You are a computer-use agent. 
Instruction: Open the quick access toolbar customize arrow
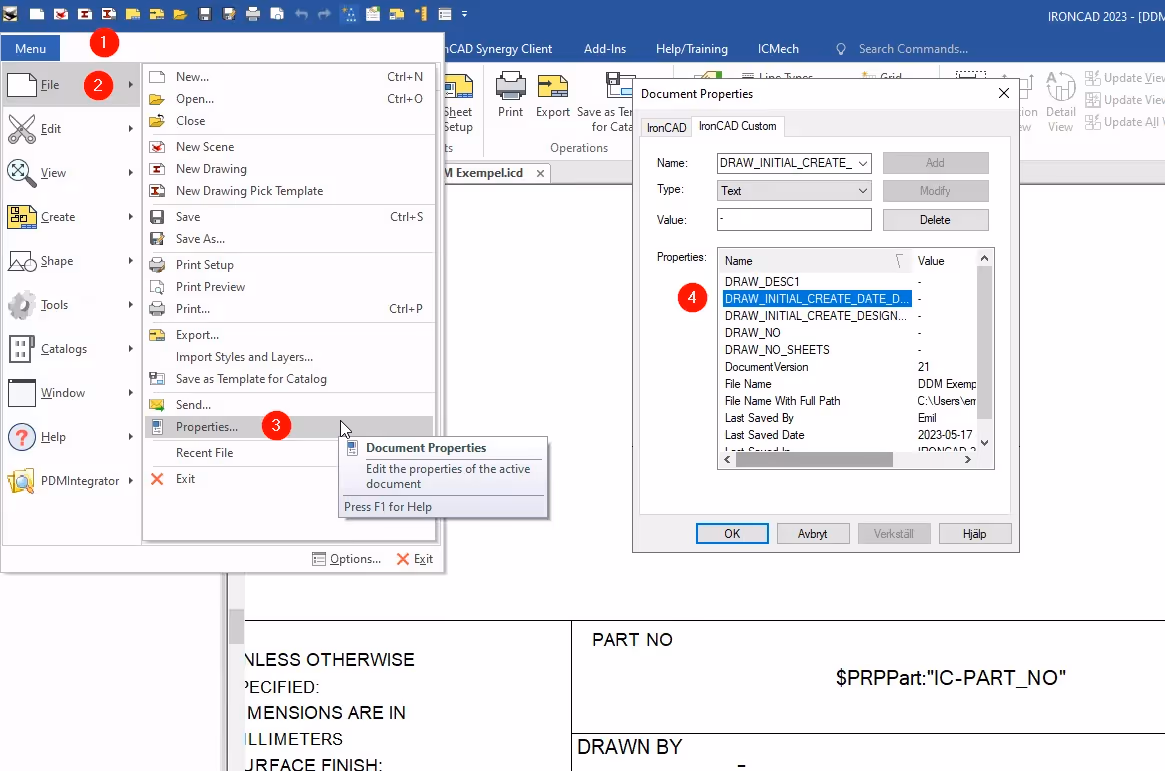pos(464,14)
